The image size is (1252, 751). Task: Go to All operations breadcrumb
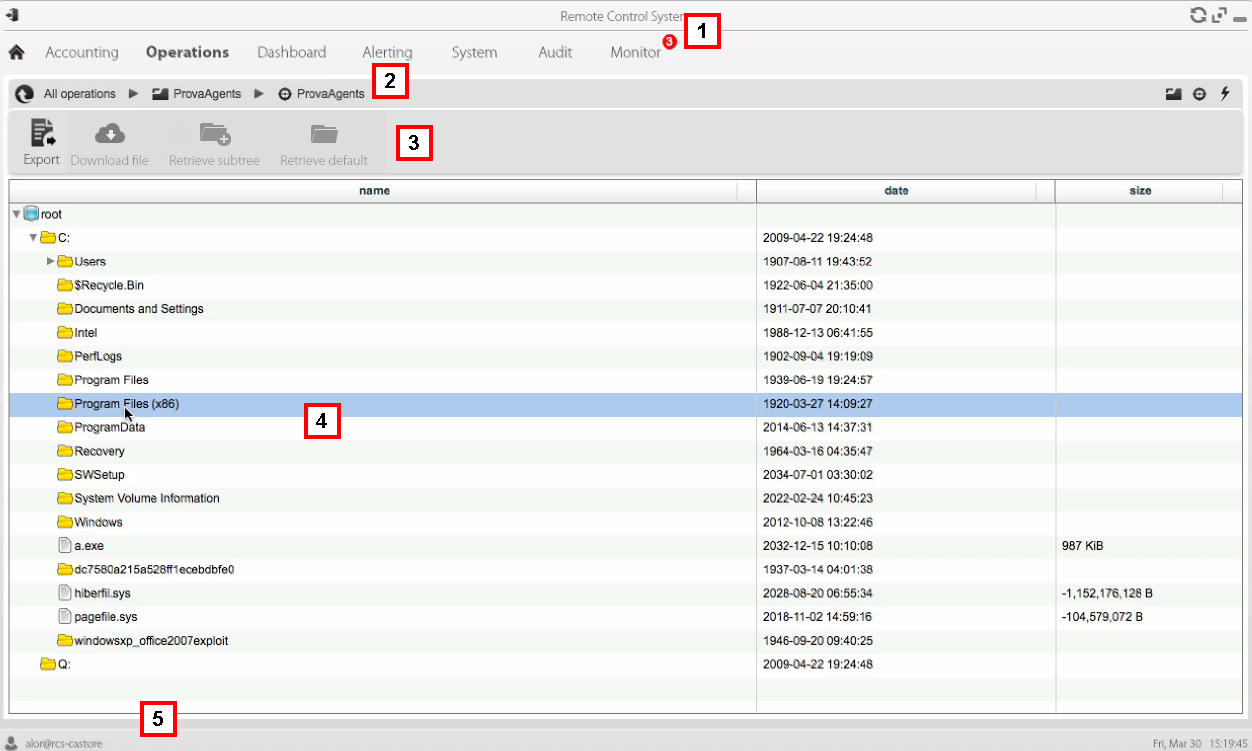point(79,94)
